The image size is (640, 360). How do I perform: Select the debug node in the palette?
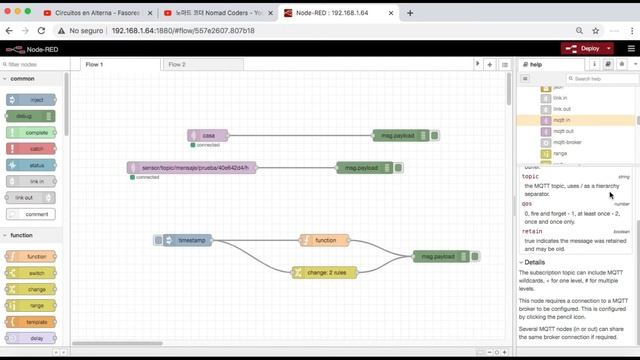pyautogui.click(x=31, y=116)
